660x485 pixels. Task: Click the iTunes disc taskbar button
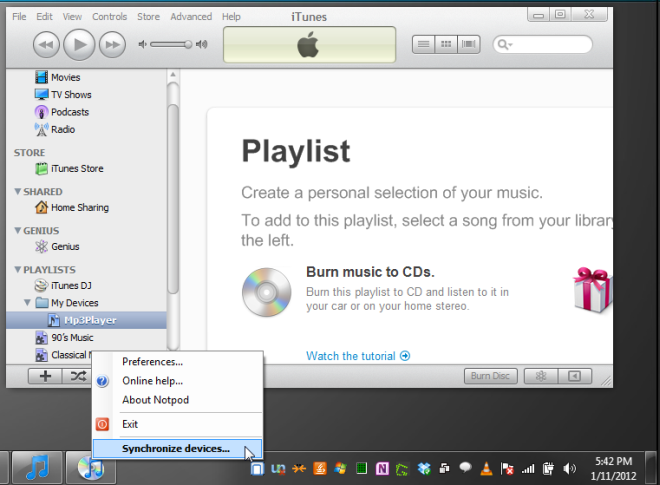(90, 468)
